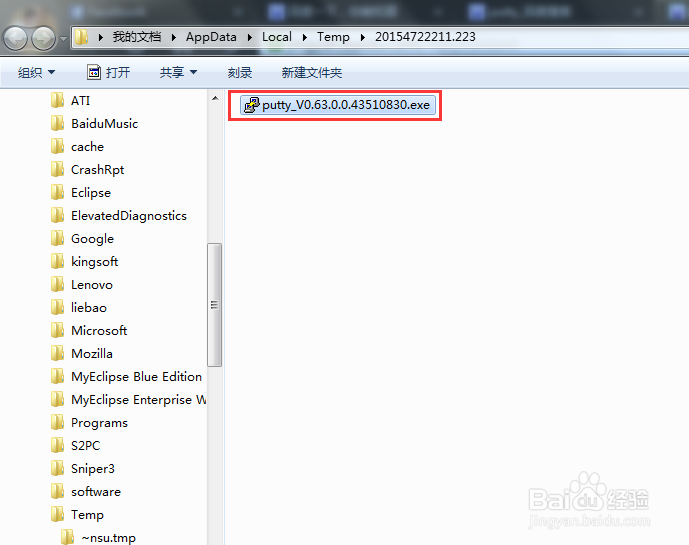The height and width of the screenshot is (545, 689).
Task: Open the 共享 dropdown menu
Action: click(178, 73)
